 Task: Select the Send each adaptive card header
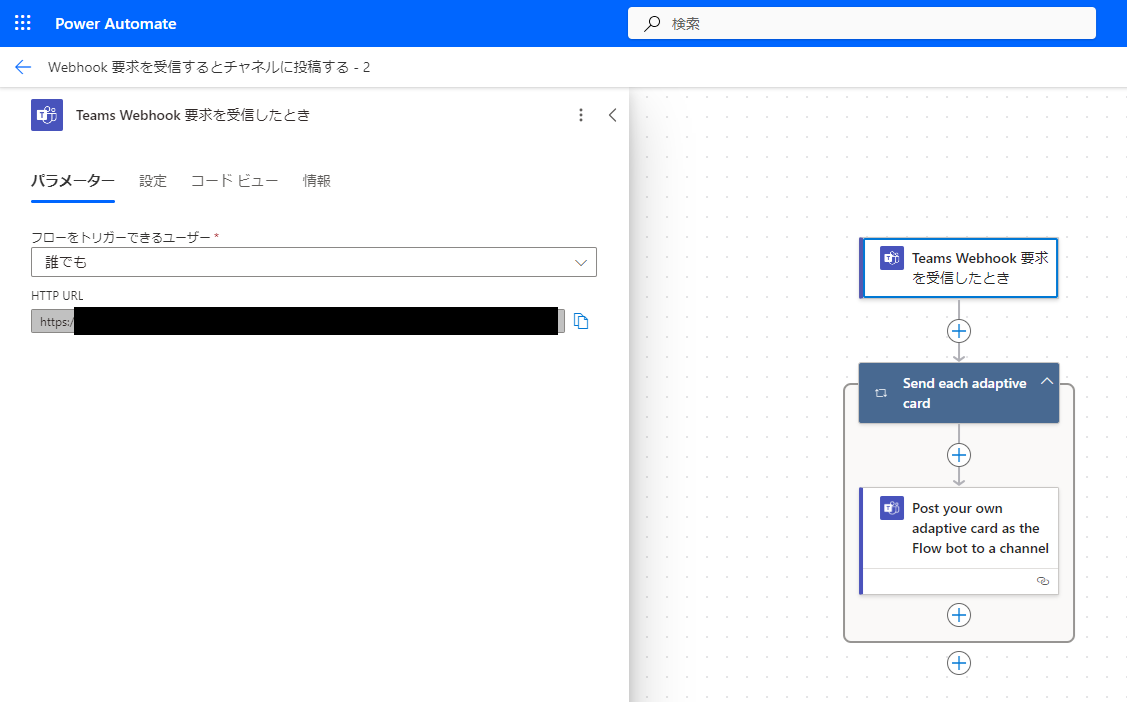pos(959,393)
